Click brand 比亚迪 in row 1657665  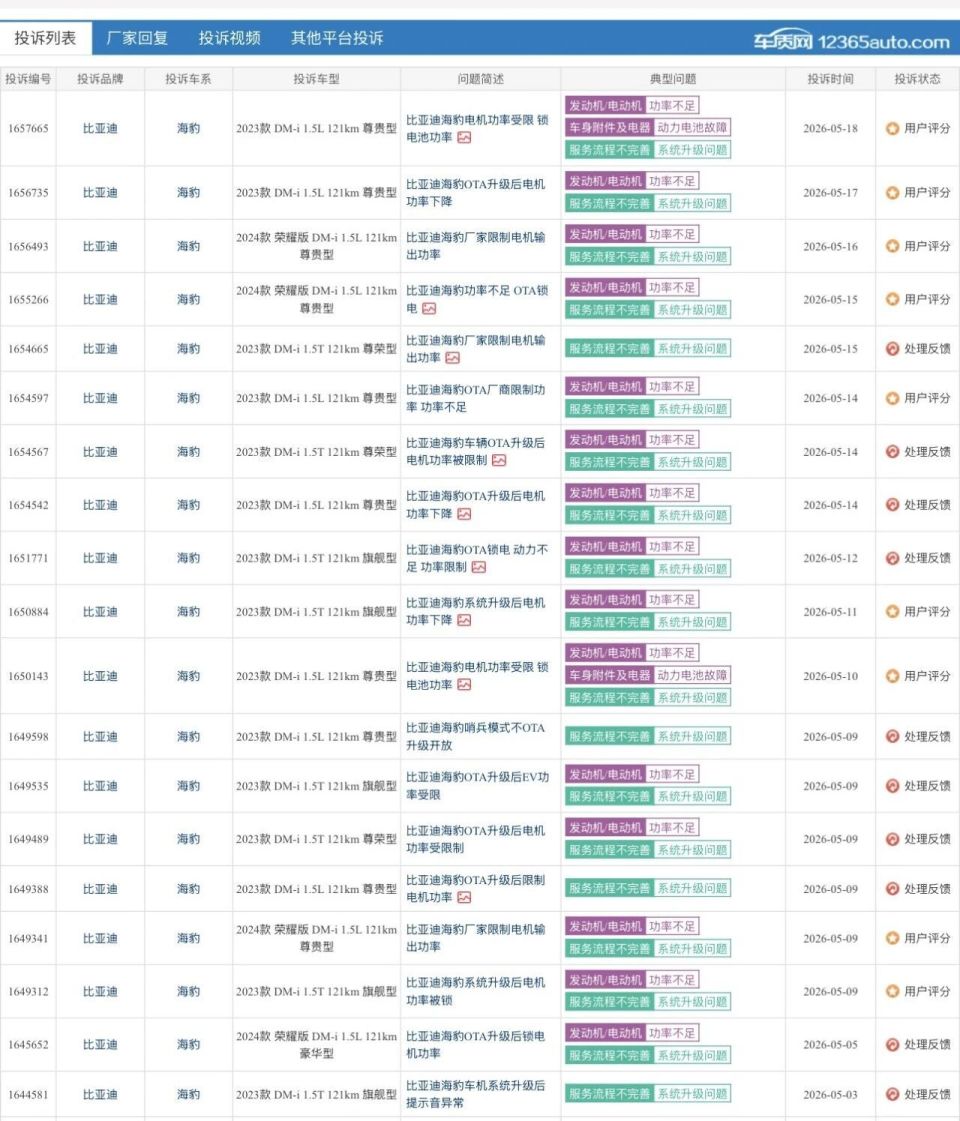click(100, 129)
